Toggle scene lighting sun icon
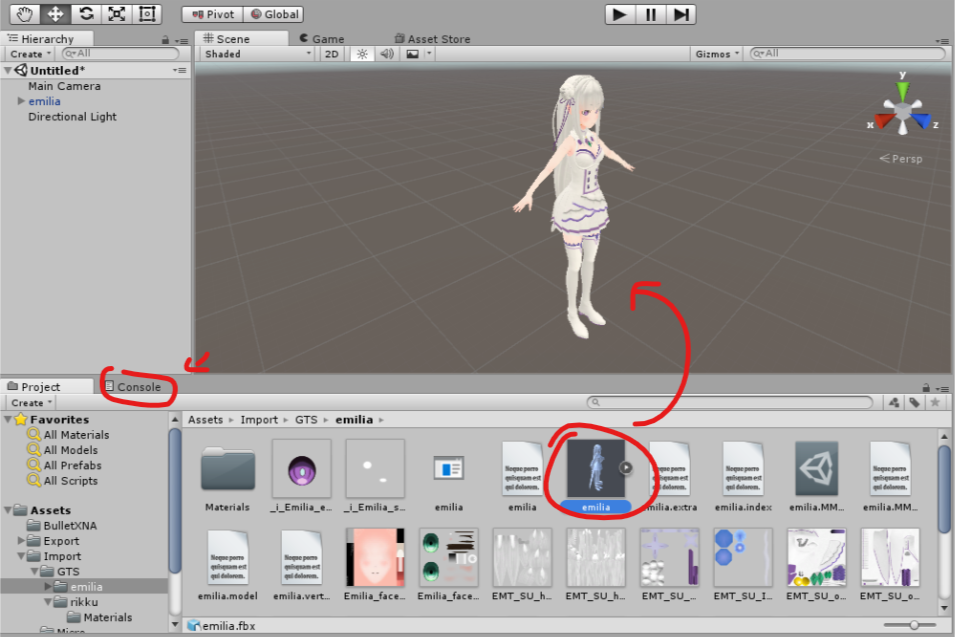 pyautogui.click(x=362, y=54)
